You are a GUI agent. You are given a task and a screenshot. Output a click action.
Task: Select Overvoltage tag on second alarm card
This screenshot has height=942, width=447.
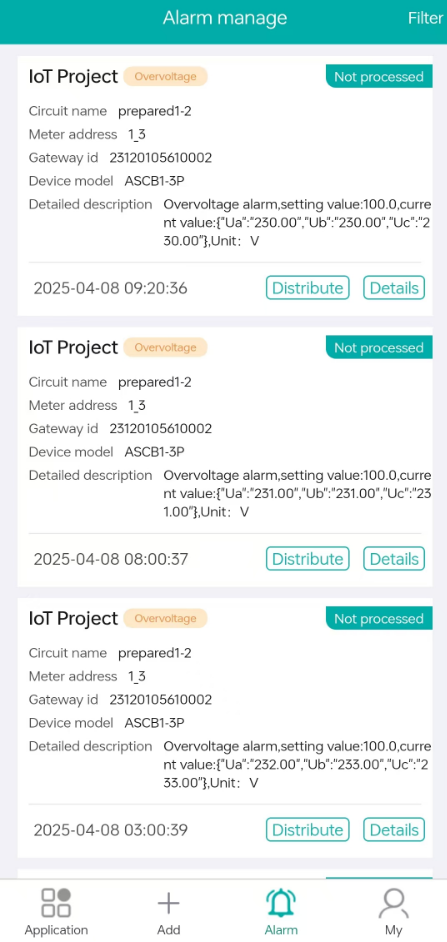tap(165, 347)
